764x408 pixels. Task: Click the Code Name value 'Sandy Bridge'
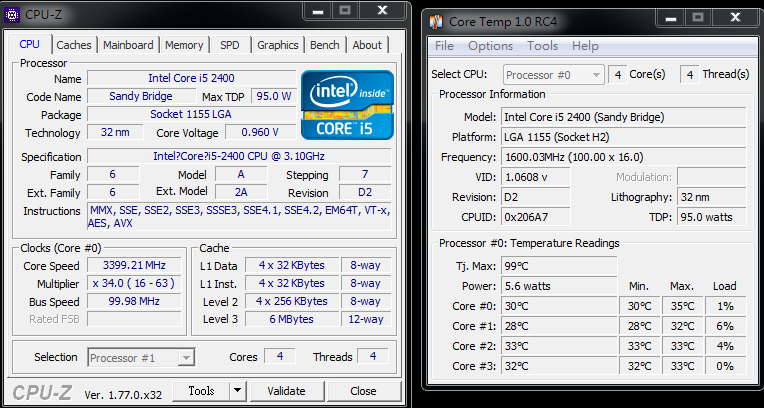[141, 97]
